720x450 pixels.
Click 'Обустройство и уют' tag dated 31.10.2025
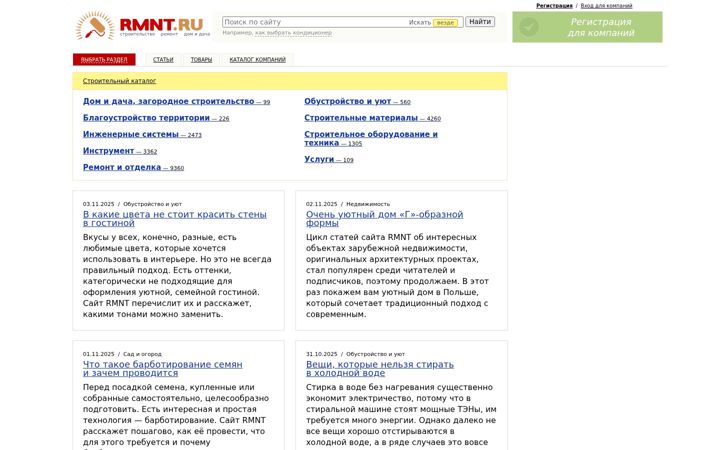[x=375, y=354]
